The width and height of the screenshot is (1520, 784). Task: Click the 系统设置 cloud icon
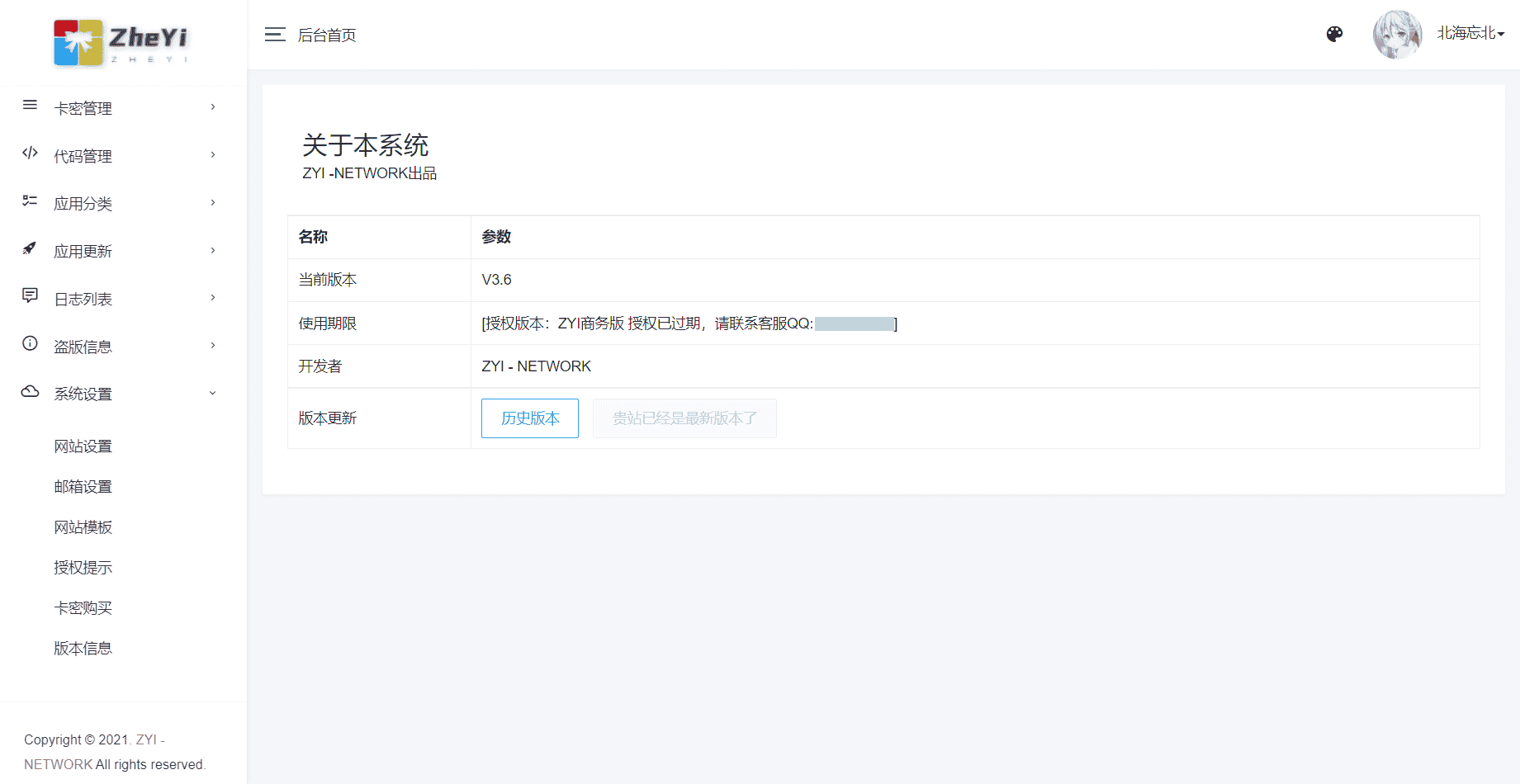[30, 392]
